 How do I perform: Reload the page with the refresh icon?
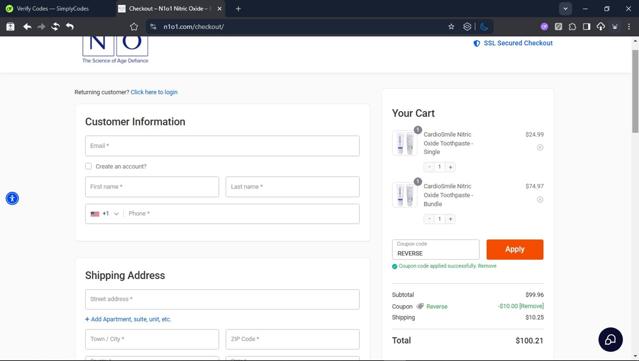point(55,26)
